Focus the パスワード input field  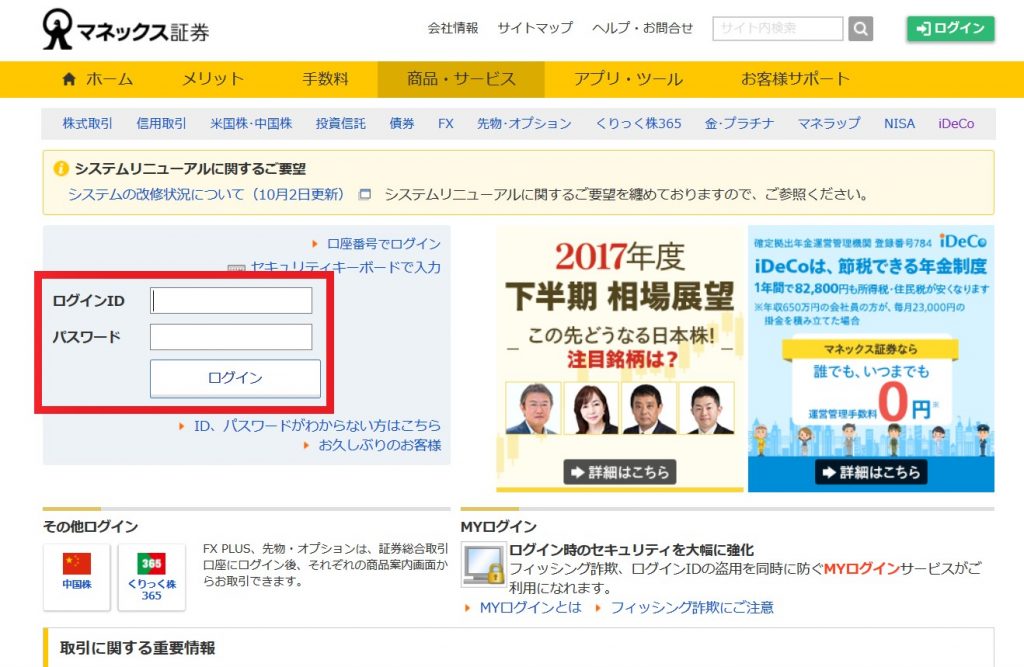pos(231,337)
